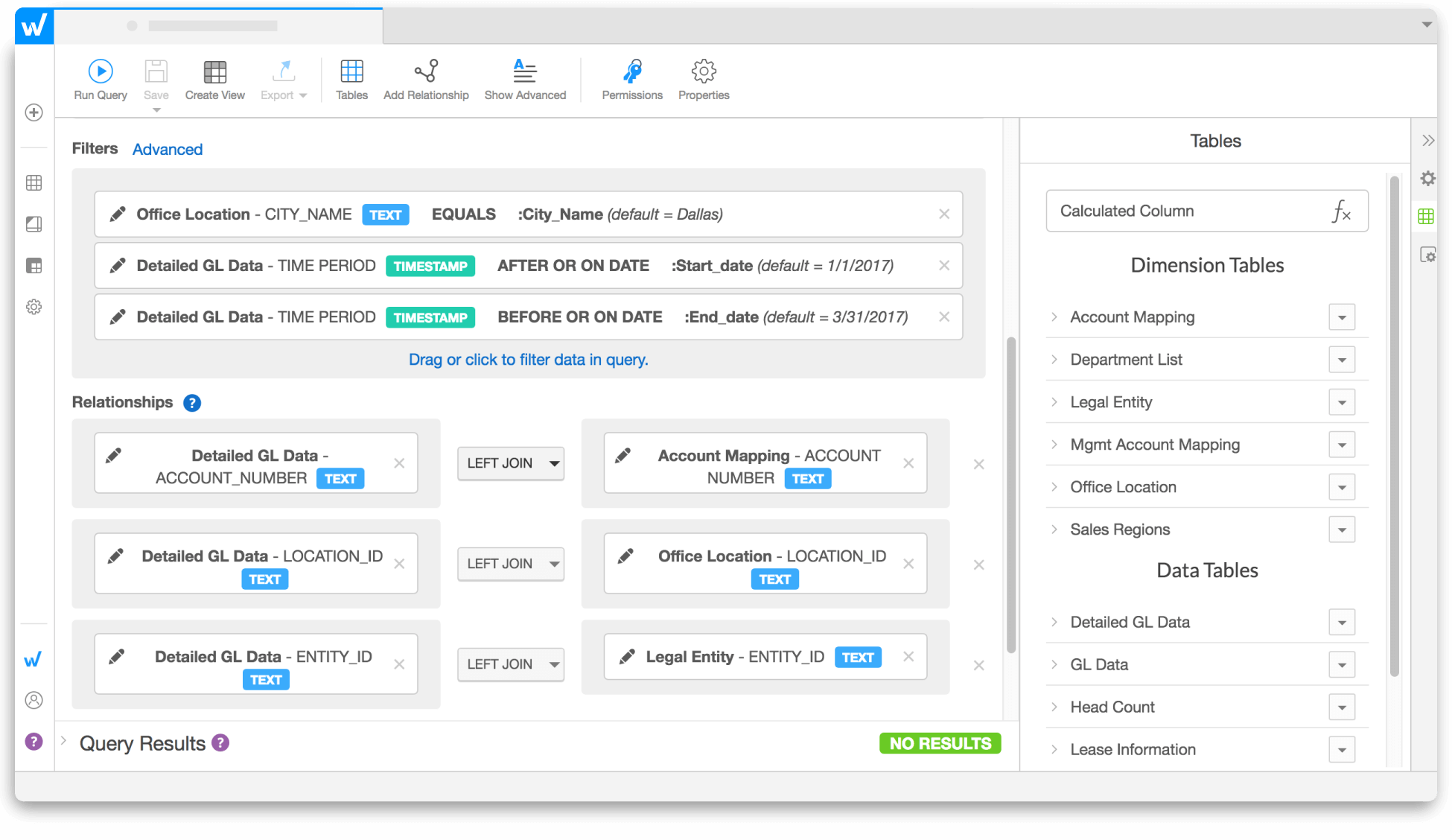The height and width of the screenshot is (840, 1452).
Task: Switch to the Advanced filters tab
Action: pyautogui.click(x=167, y=149)
